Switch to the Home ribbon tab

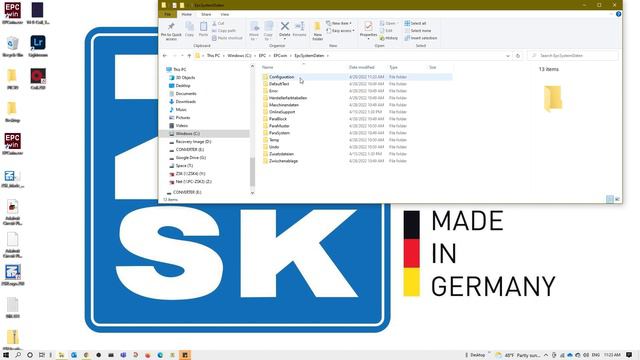click(187, 14)
